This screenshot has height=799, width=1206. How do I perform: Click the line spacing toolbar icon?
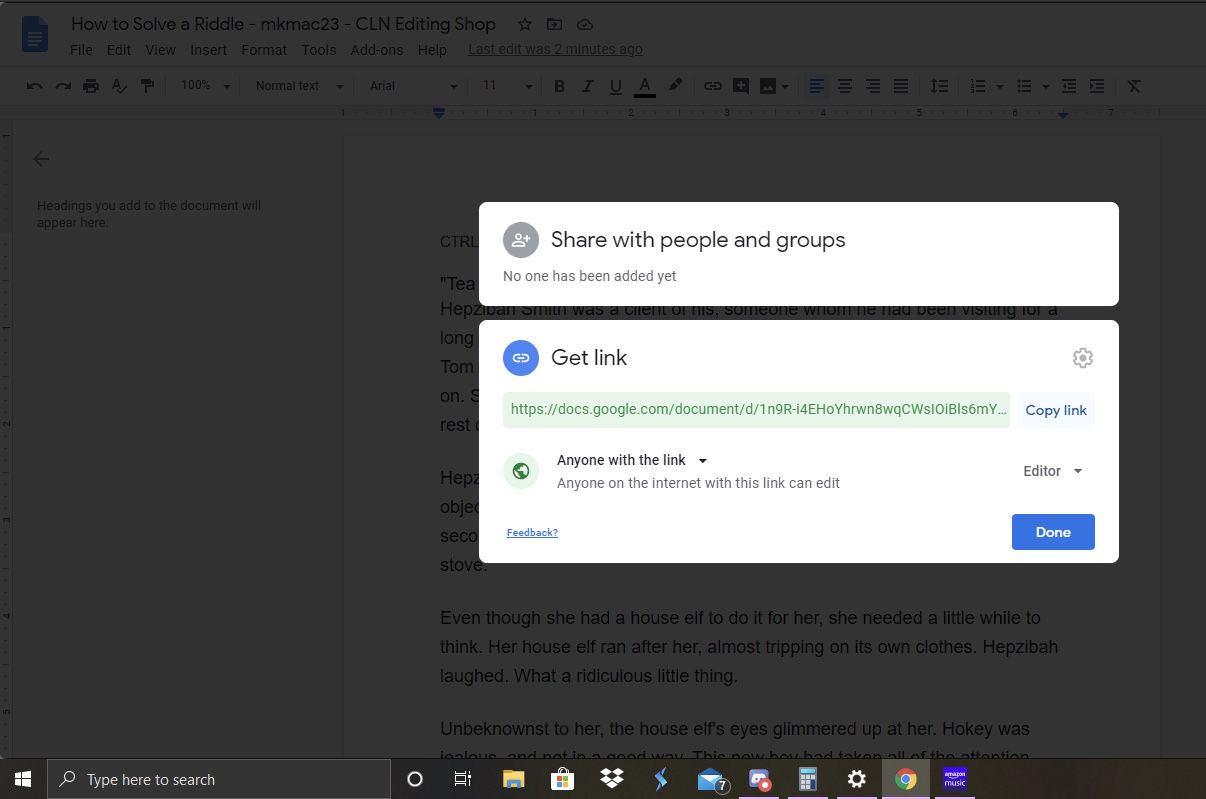[939, 86]
